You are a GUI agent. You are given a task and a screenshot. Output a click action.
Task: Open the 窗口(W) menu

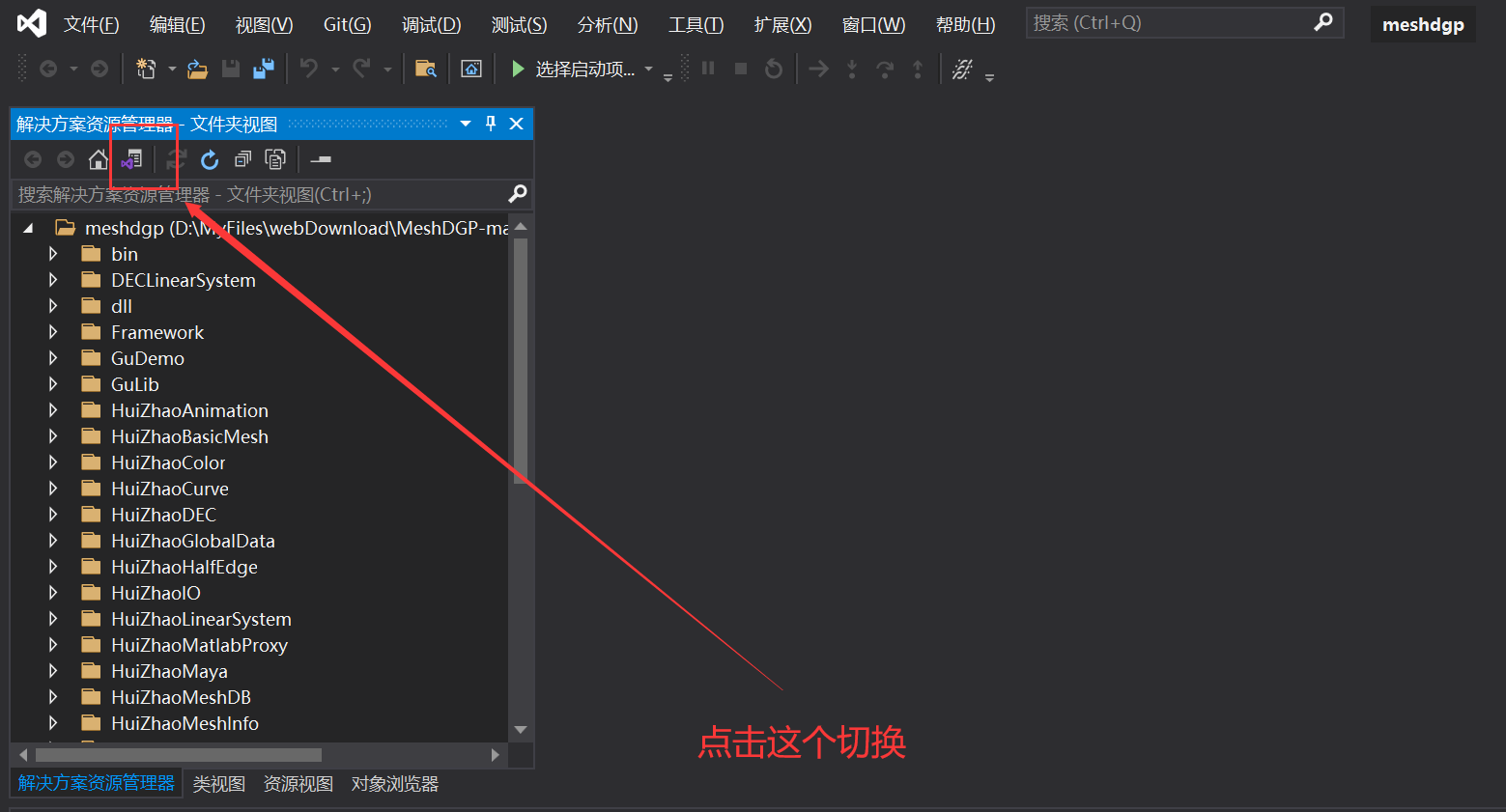pos(873,24)
